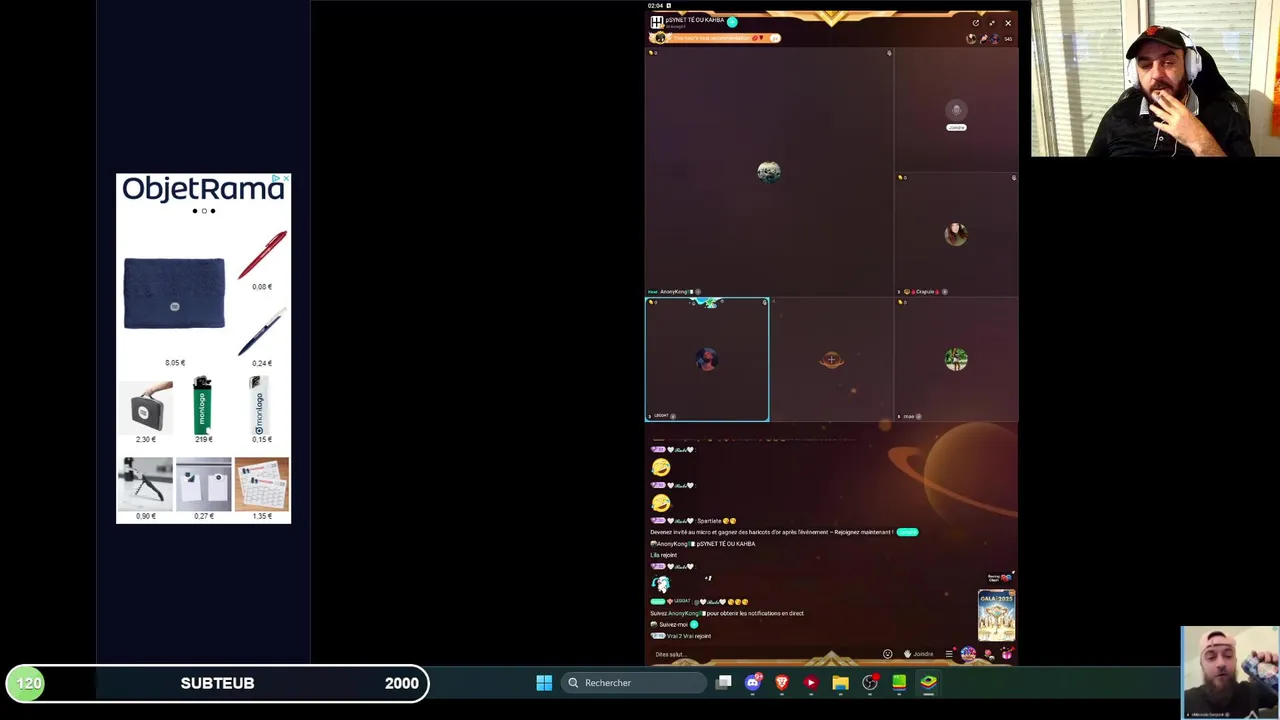Screen dimensions: 1280x720
Task: Open Brave browser from the taskbar
Action: (x=782, y=683)
